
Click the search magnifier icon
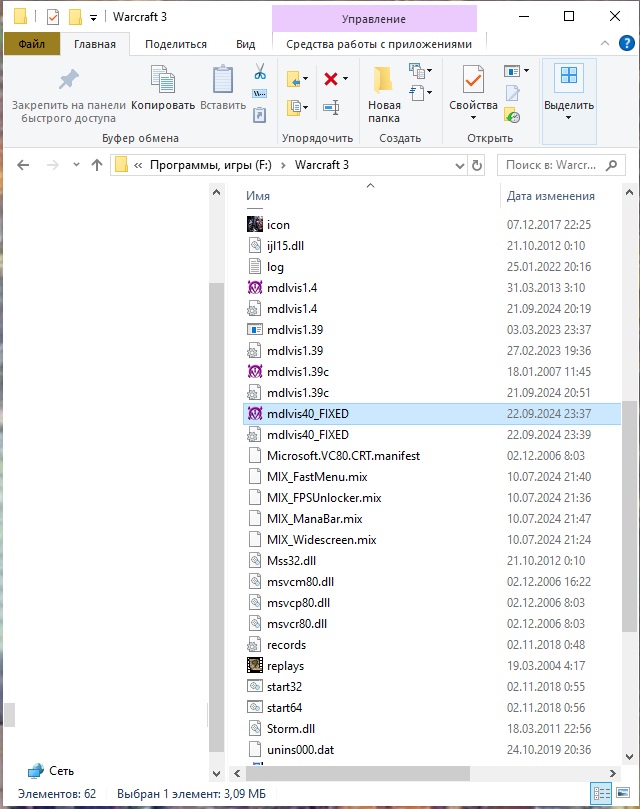(x=612, y=165)
